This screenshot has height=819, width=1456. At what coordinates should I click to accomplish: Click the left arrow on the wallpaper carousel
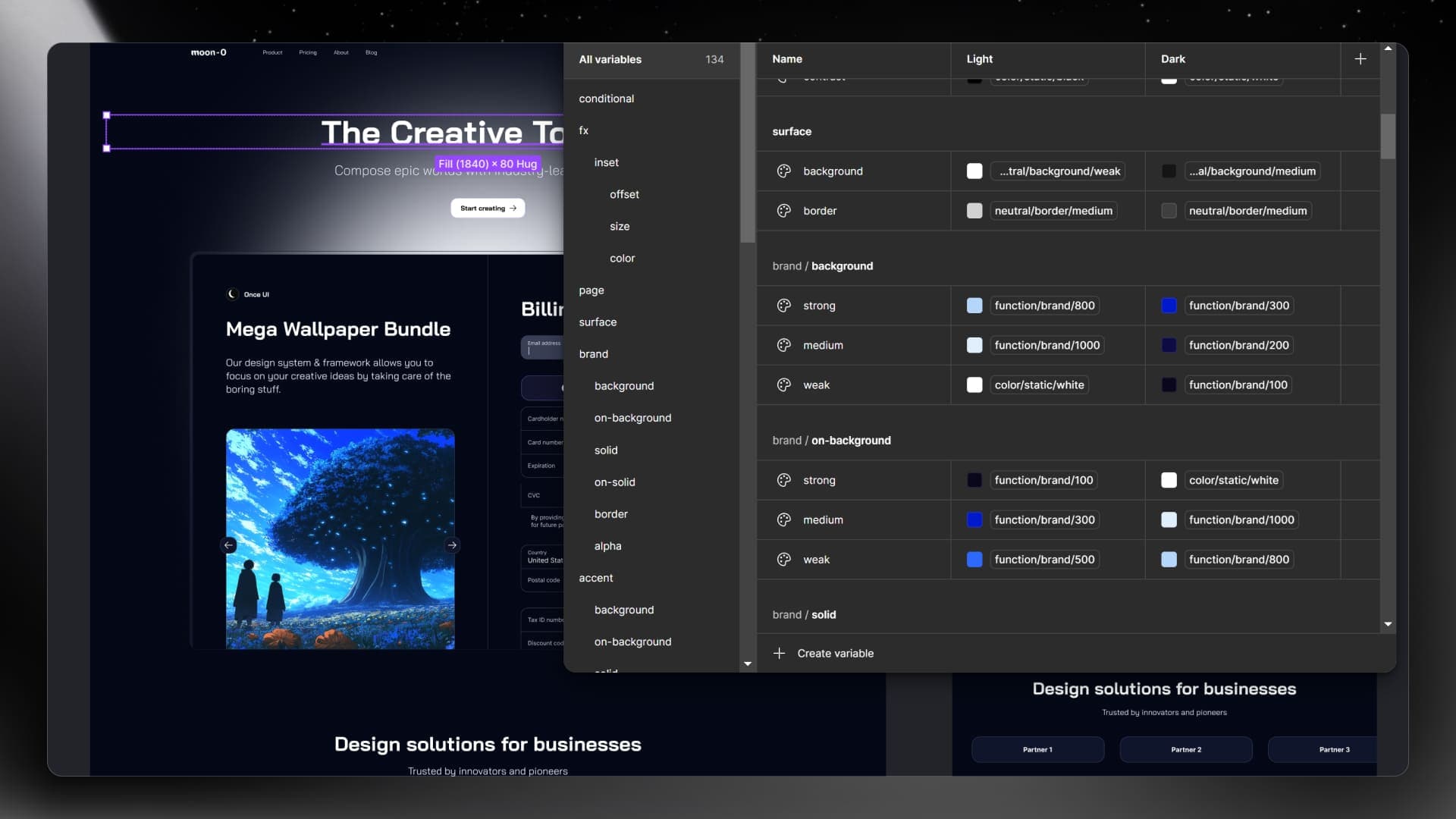[x=230, y=545]
